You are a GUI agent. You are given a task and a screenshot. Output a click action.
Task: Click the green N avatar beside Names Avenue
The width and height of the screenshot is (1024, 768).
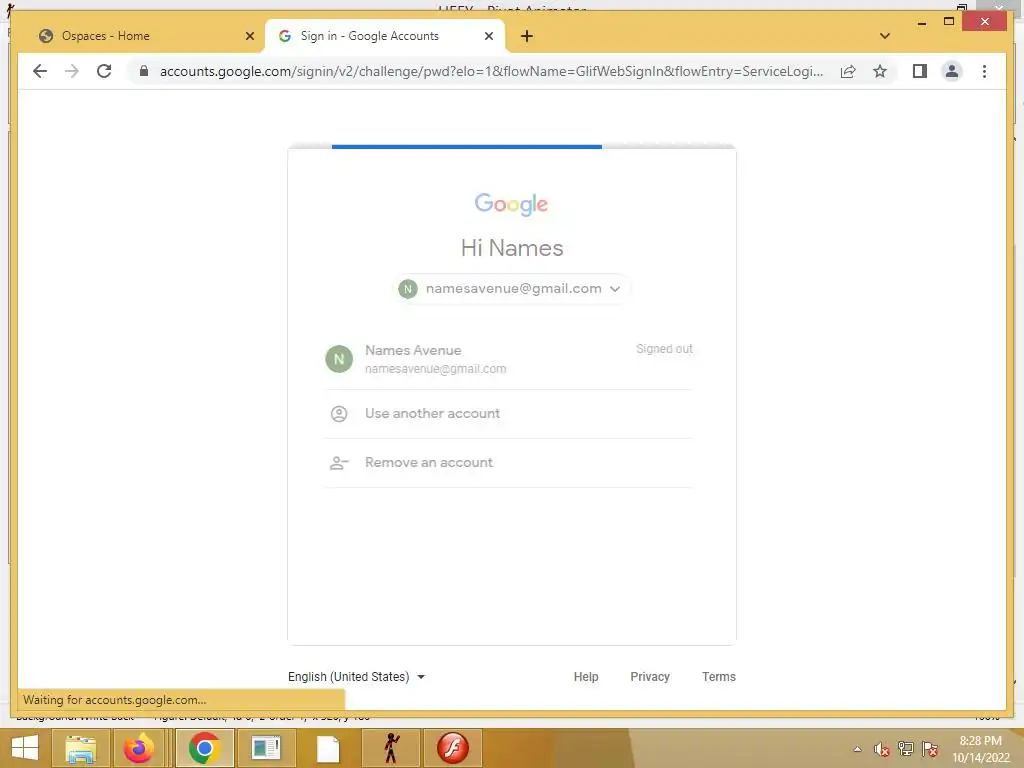339,359
